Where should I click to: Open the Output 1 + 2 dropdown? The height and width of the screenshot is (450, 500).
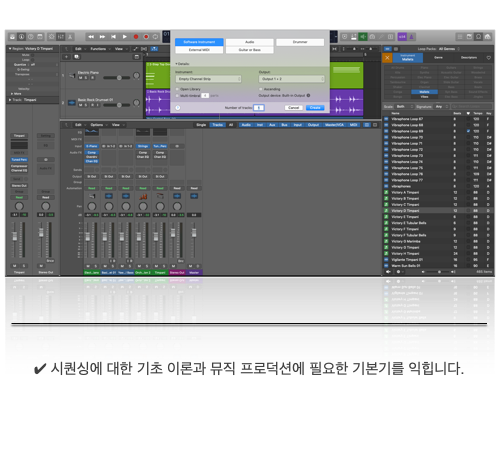(x=292, y=79)
